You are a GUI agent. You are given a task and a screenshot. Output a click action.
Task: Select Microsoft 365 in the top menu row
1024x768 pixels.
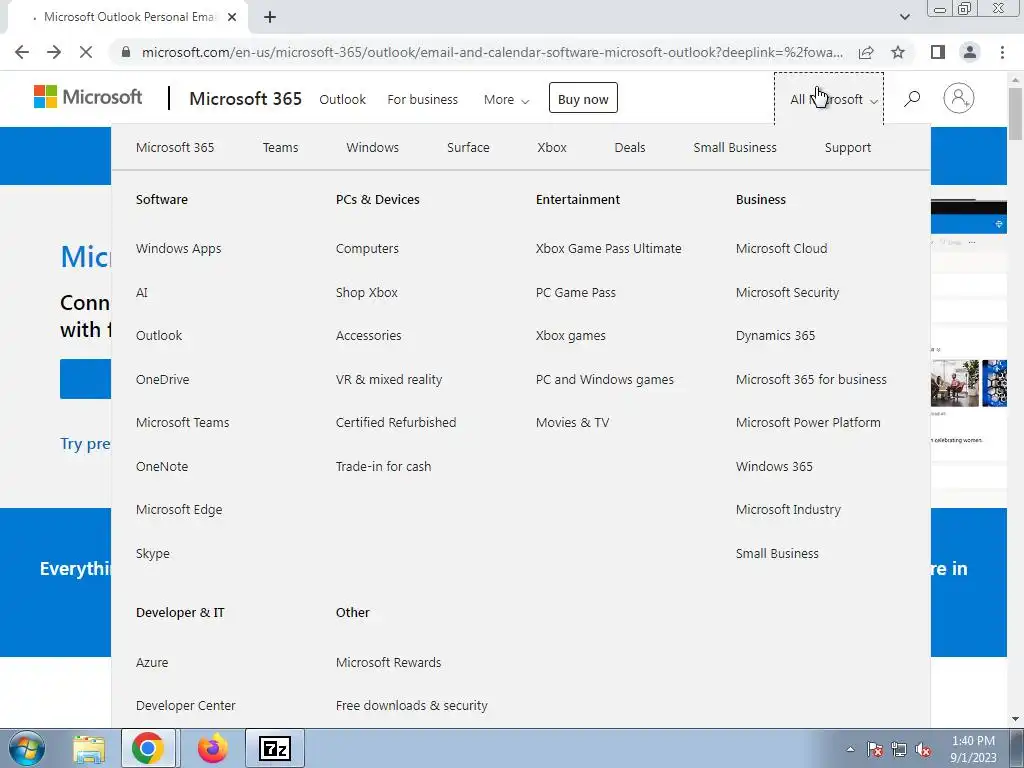click(175, 148)
